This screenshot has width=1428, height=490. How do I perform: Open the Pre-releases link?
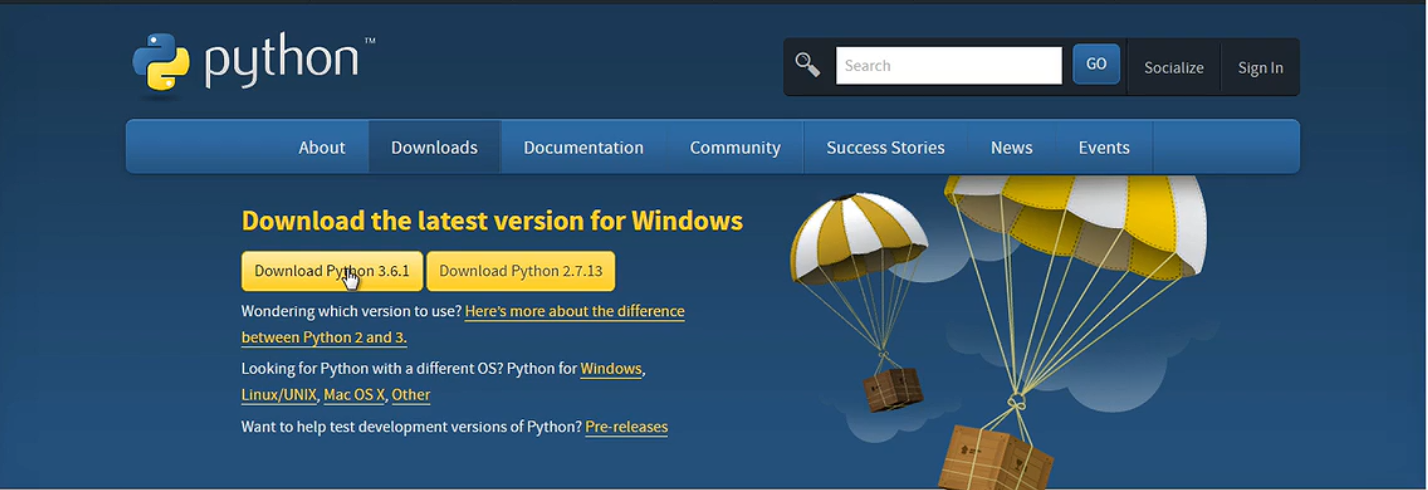[626, 427]
